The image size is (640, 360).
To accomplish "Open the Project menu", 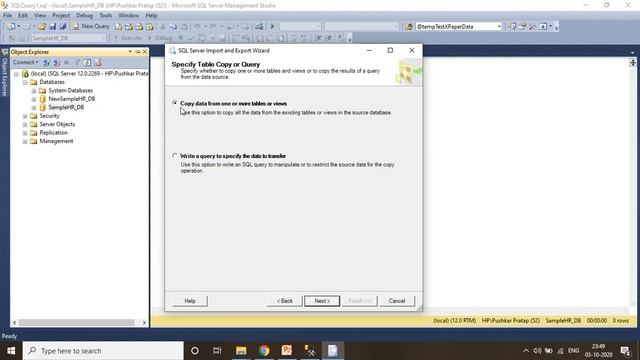I will click(61, 15).
